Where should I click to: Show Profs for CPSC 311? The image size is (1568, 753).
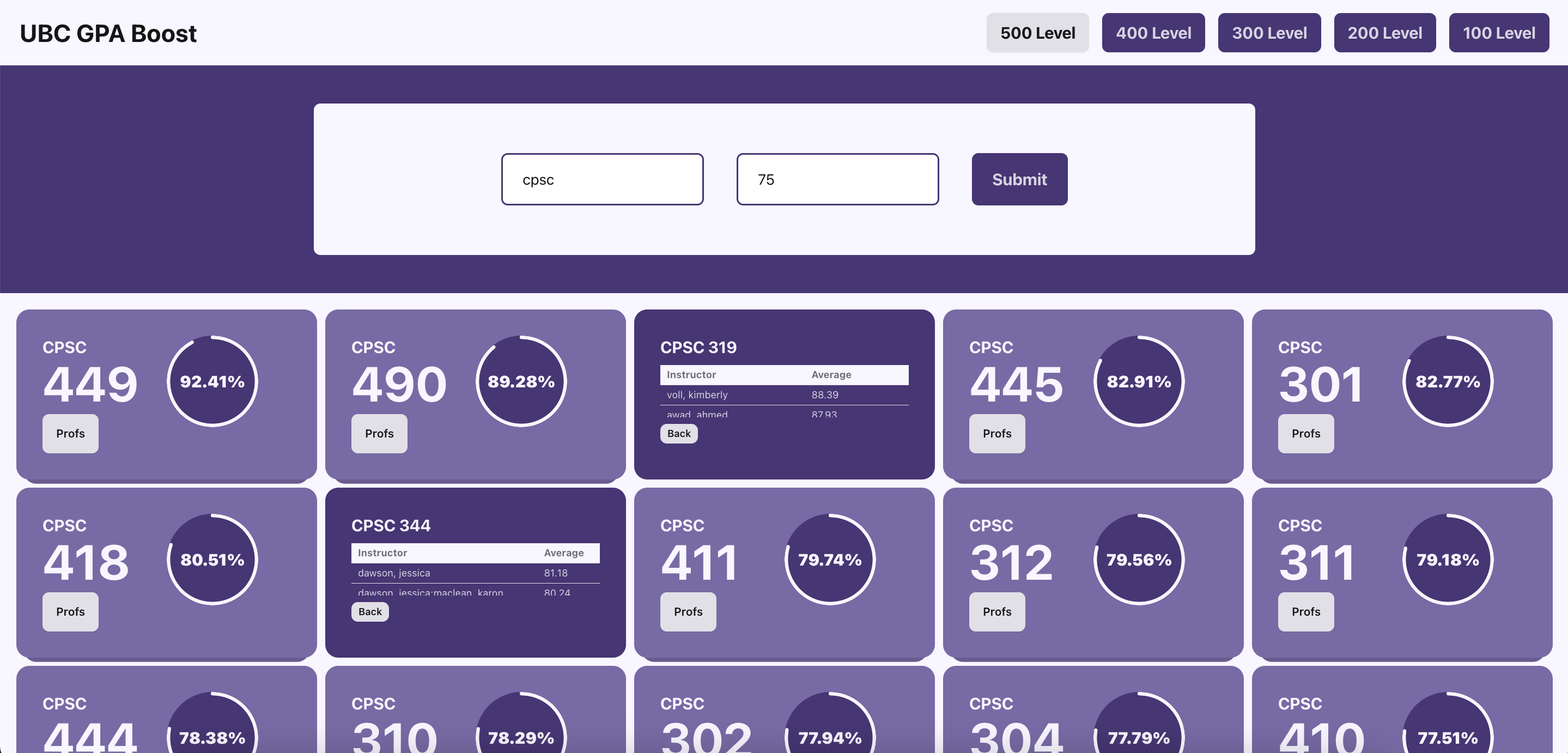(x=1305, y=612)
